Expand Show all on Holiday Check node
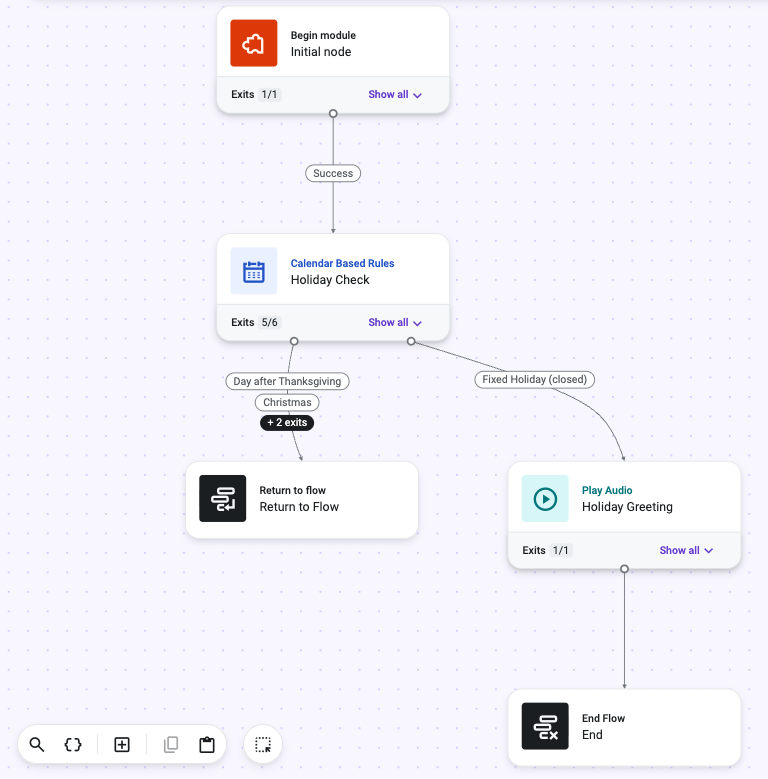Screen dimensions: 768x779 coord(395,322)
